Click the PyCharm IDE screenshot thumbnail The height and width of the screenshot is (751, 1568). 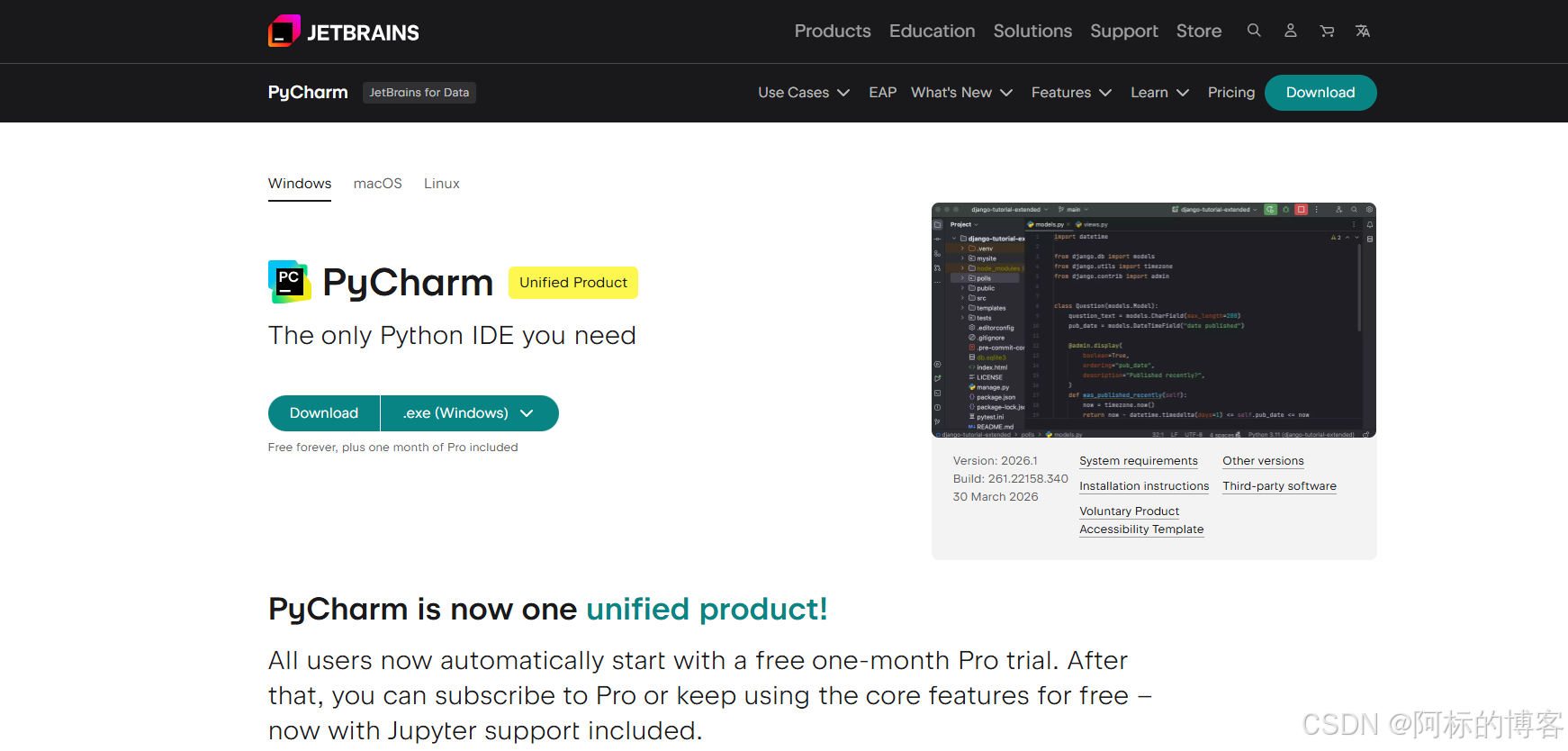1154,320
